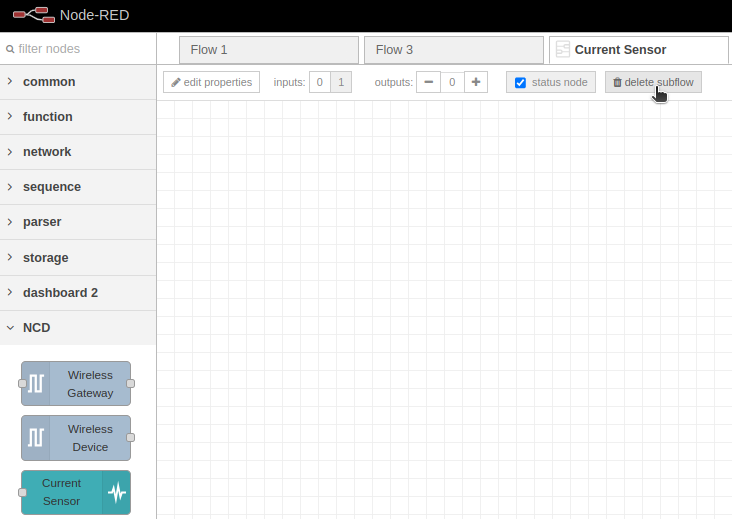
Task: Toggle the status node checkbox
Action: [x=520, y=83]
